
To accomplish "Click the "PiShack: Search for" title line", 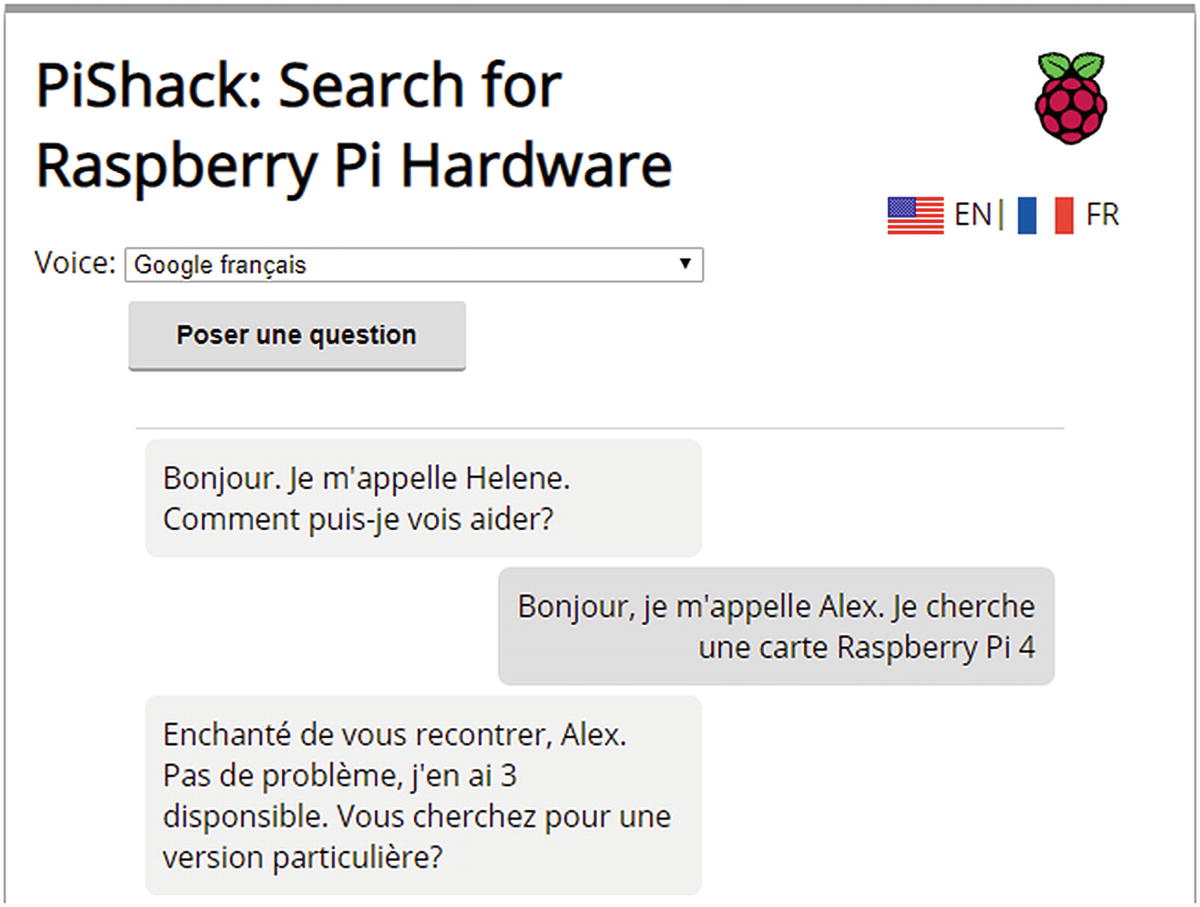I will point(298,86).
